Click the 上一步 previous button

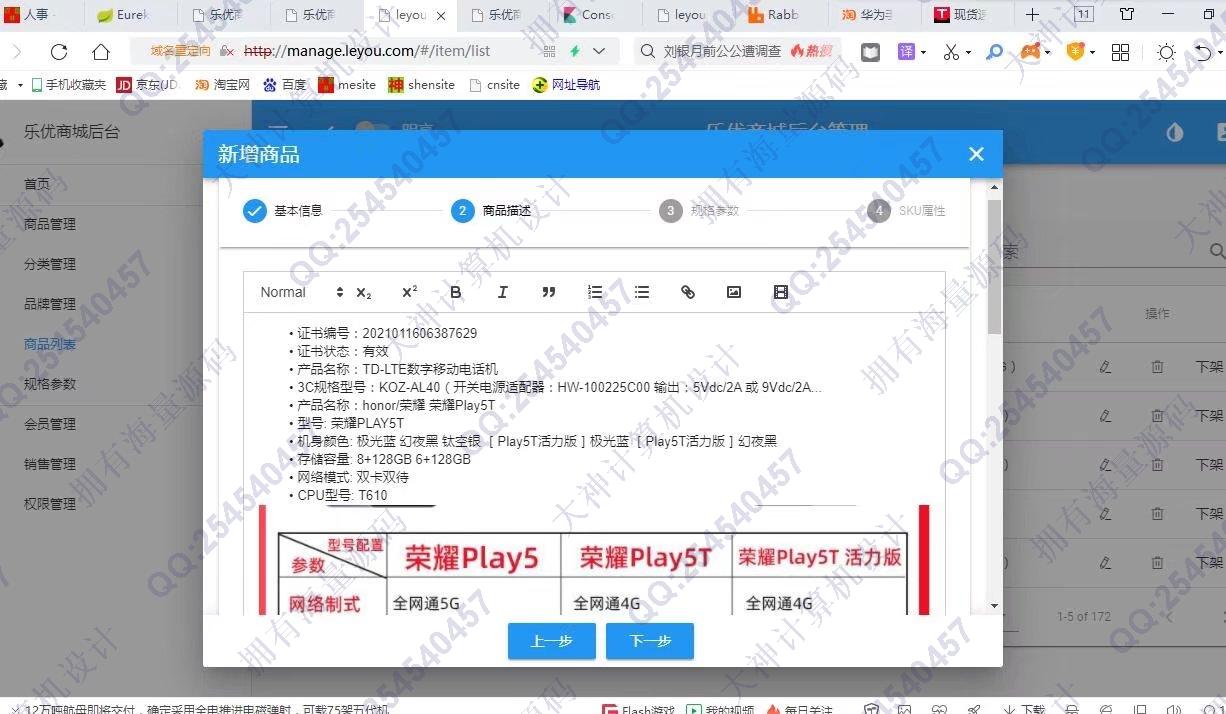552,641
